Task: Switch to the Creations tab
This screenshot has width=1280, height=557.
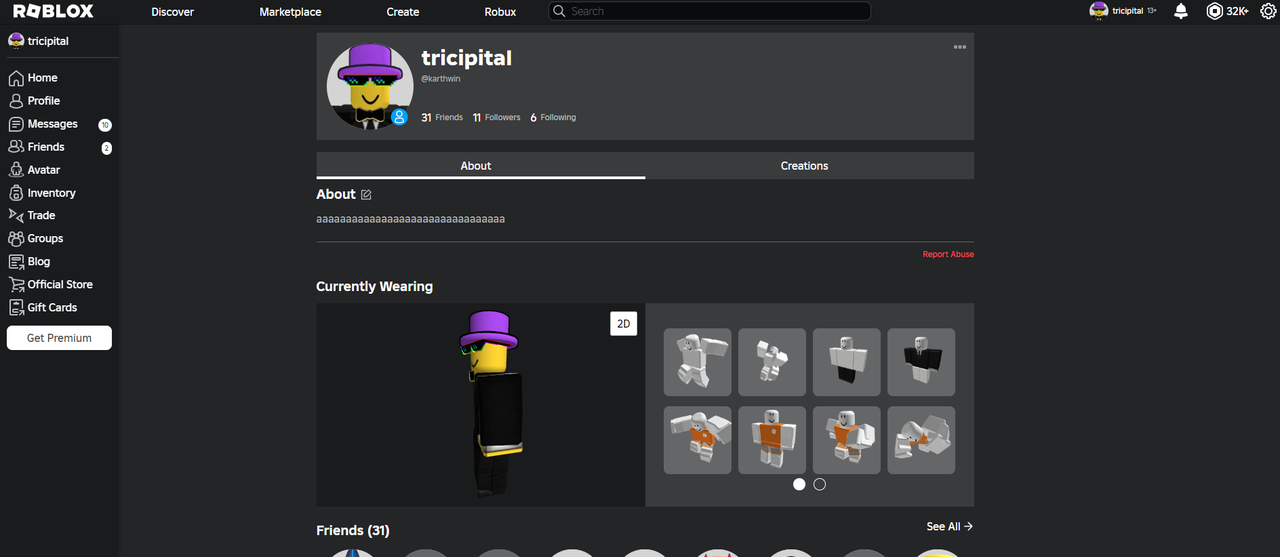Action: point(809,165)
